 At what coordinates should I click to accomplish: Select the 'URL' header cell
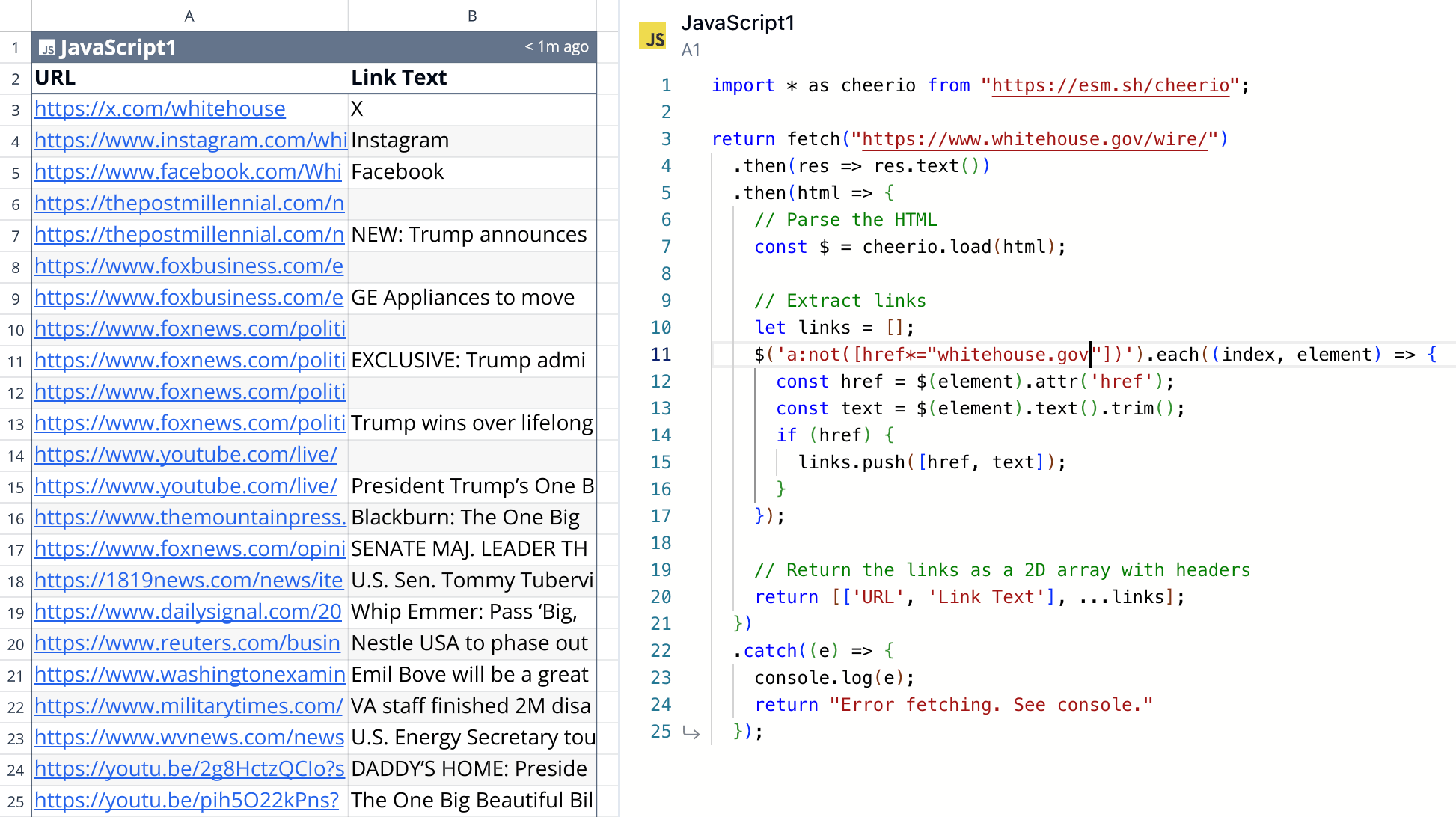click(x=190, y=78)
